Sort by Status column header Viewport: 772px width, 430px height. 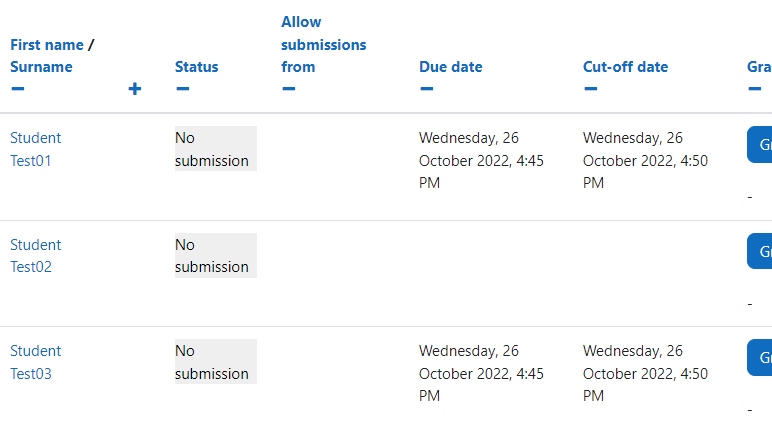tap(196, 67)
